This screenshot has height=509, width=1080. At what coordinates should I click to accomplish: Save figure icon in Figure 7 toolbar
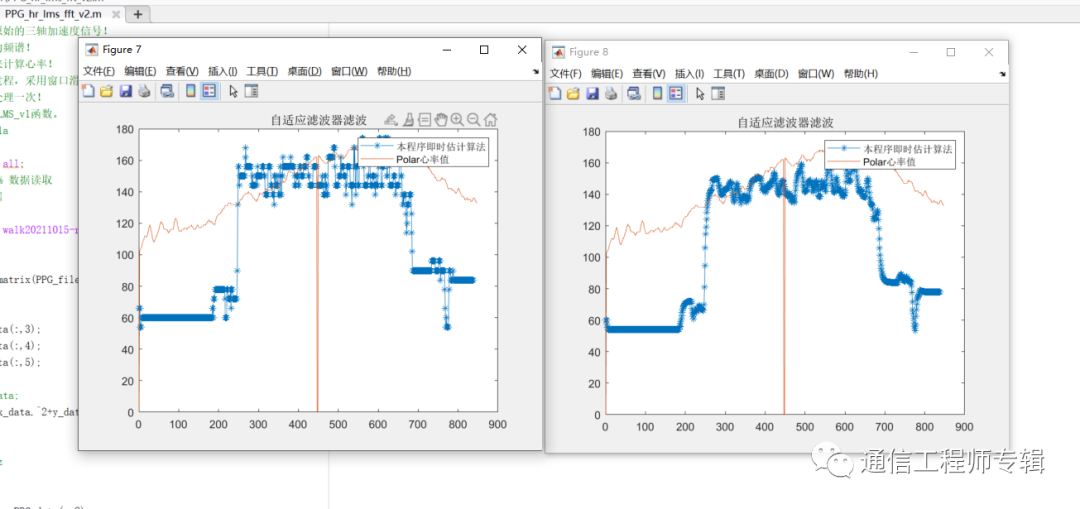click(x=125, y=91)
